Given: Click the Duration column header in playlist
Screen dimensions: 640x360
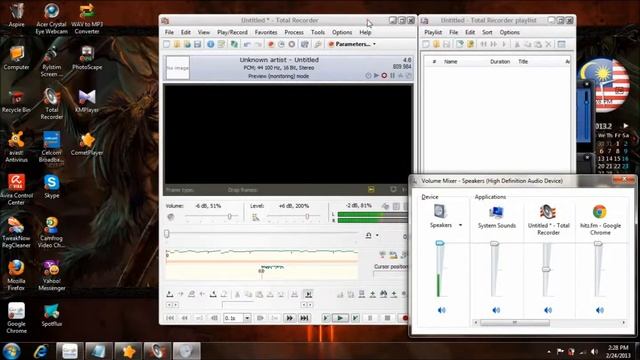Looking at the screenshot, I should (x=500, y=62).
